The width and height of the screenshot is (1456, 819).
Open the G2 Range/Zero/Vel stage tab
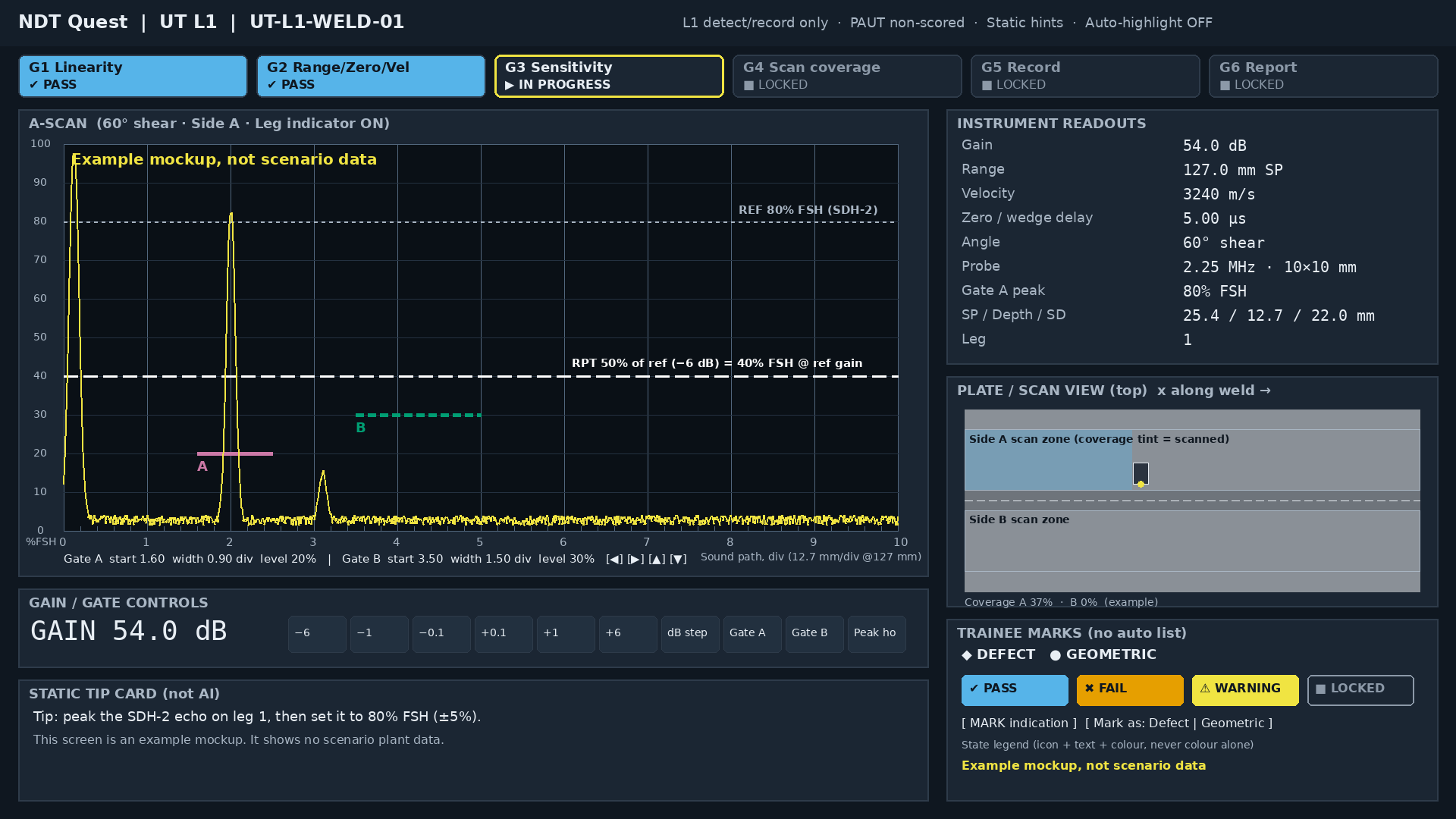coord(371,76)
